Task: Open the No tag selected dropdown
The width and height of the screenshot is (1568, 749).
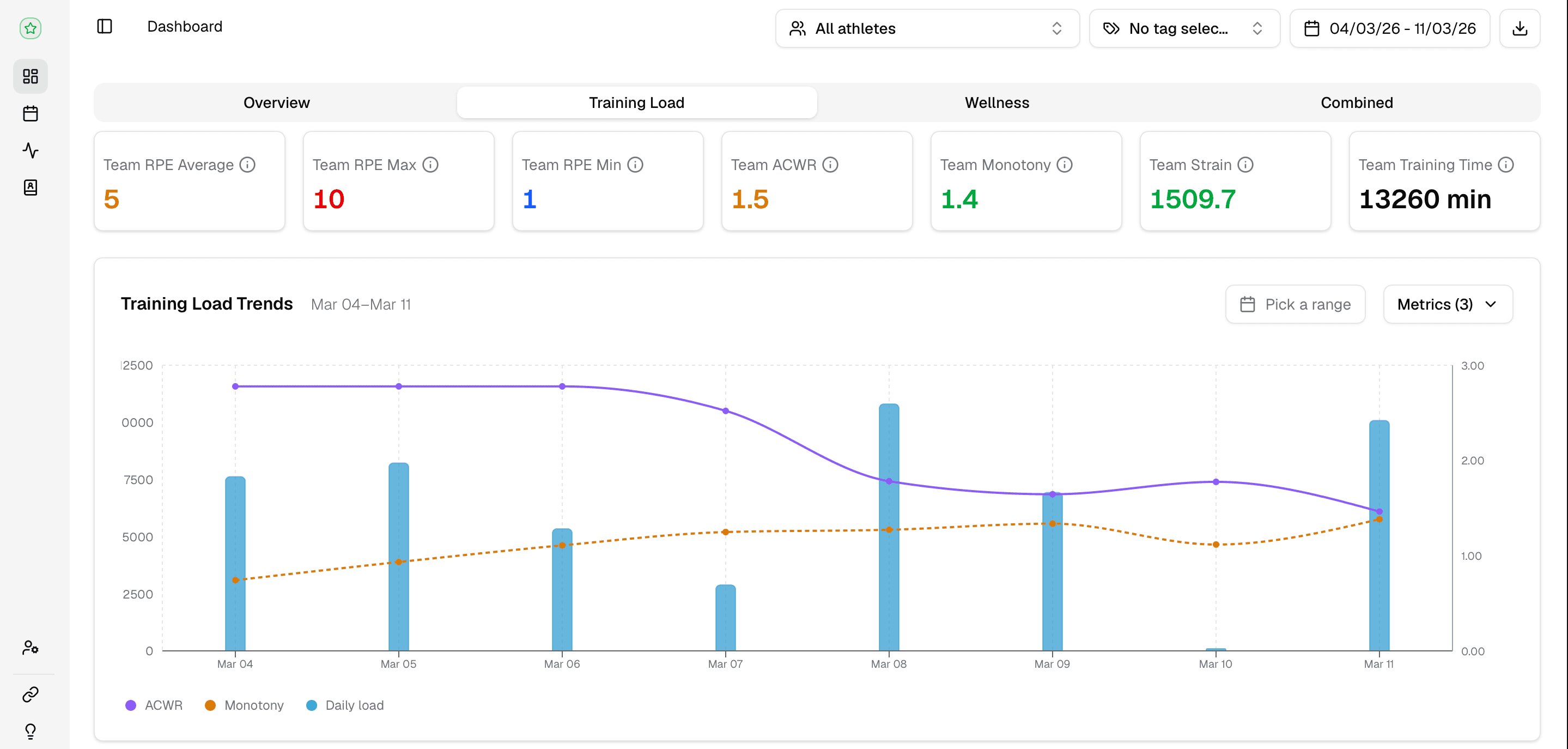Action: 1184,29
